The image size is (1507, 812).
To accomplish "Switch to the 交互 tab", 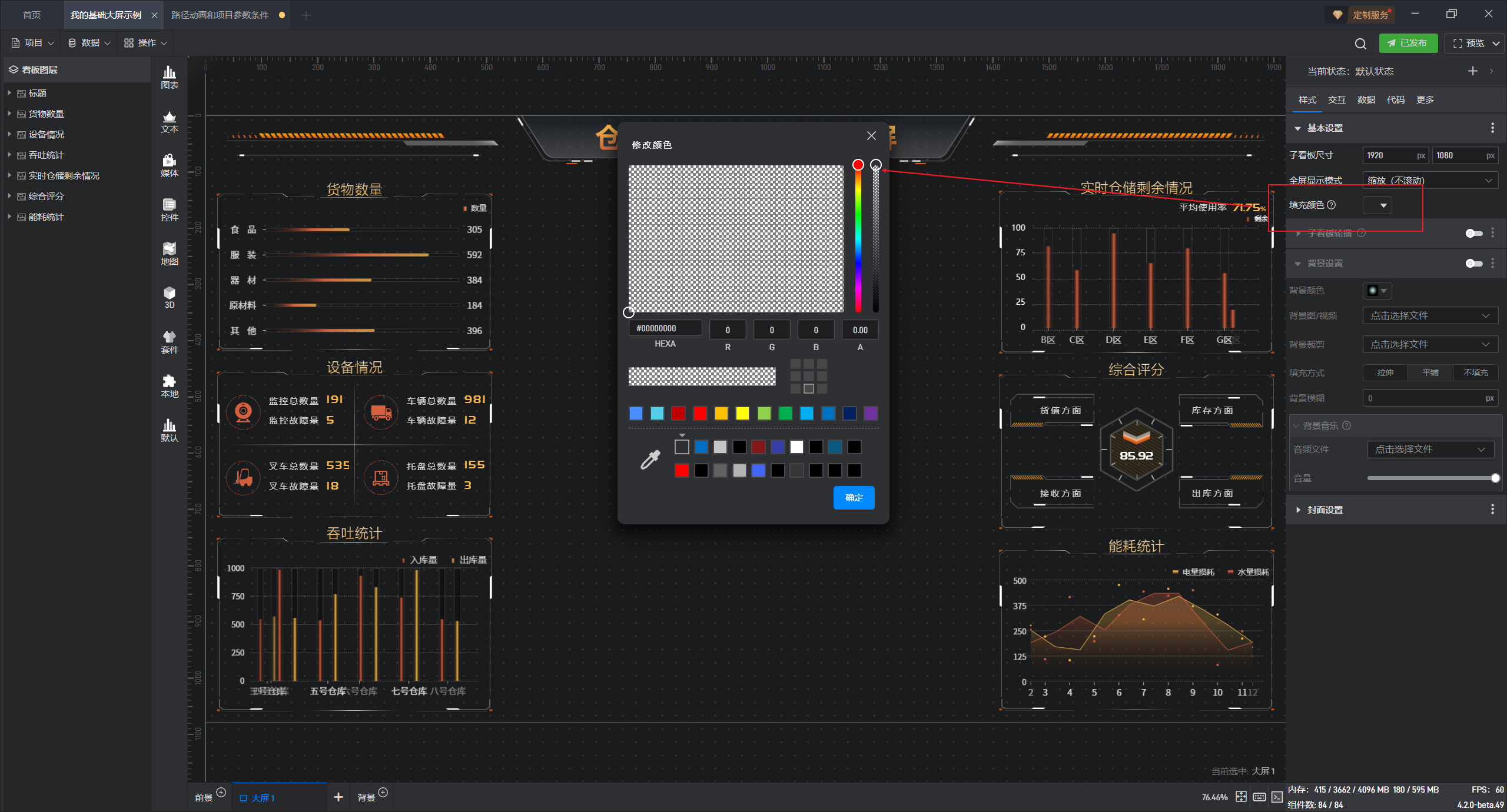I will [1336, 100].
